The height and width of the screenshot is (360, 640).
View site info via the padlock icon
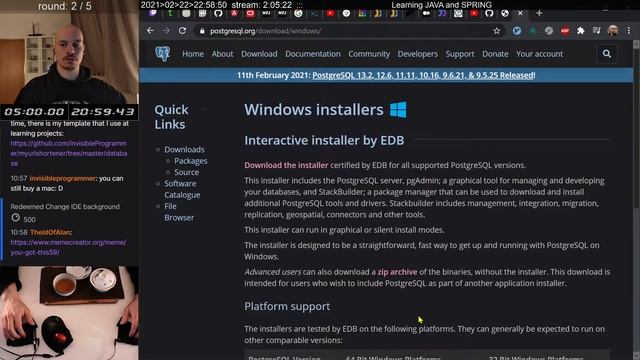202,31
